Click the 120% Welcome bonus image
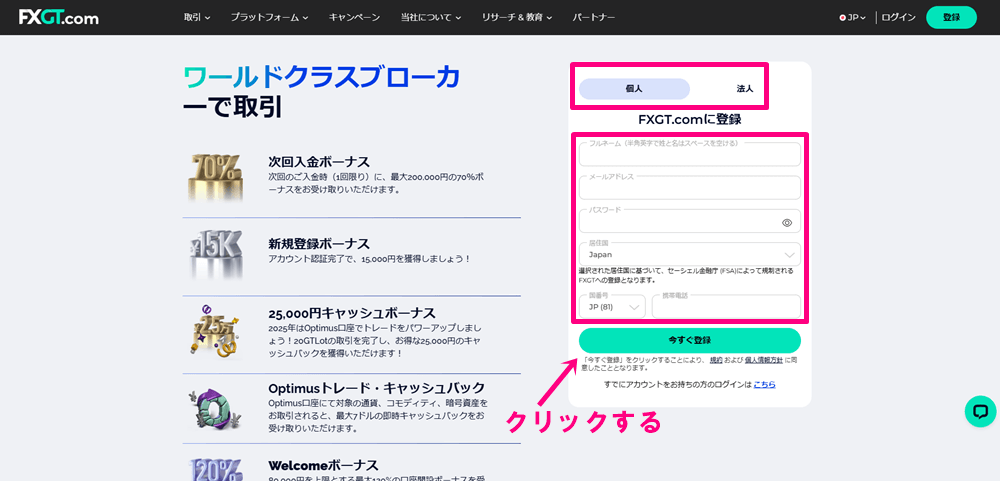 [x=215, y=469]
